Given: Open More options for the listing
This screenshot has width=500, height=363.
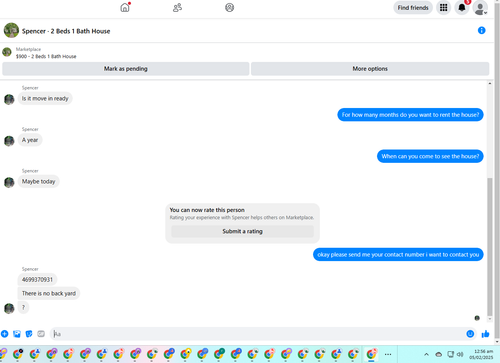Looking at the screenshot, I should pyautogui.click(x=370, y=69).
